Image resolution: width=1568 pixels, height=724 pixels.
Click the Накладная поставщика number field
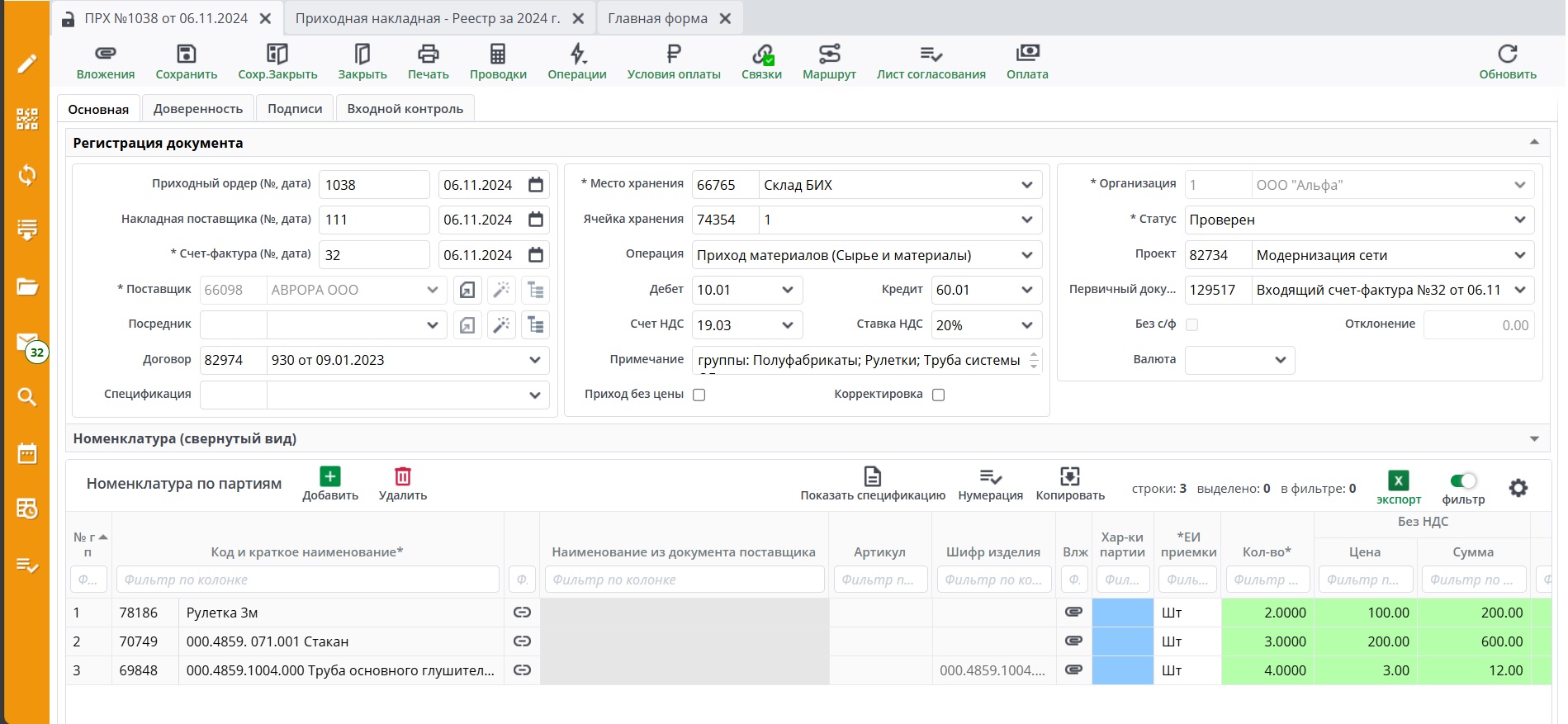pos(373,220)
